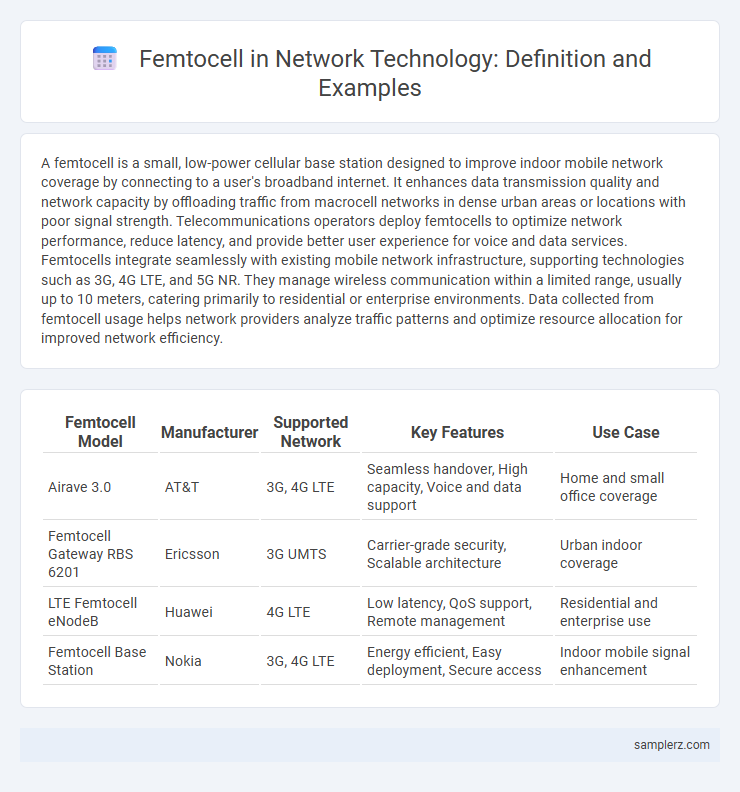Select the 'AT&T' manufacturer cell

click(x=209, y=487)
